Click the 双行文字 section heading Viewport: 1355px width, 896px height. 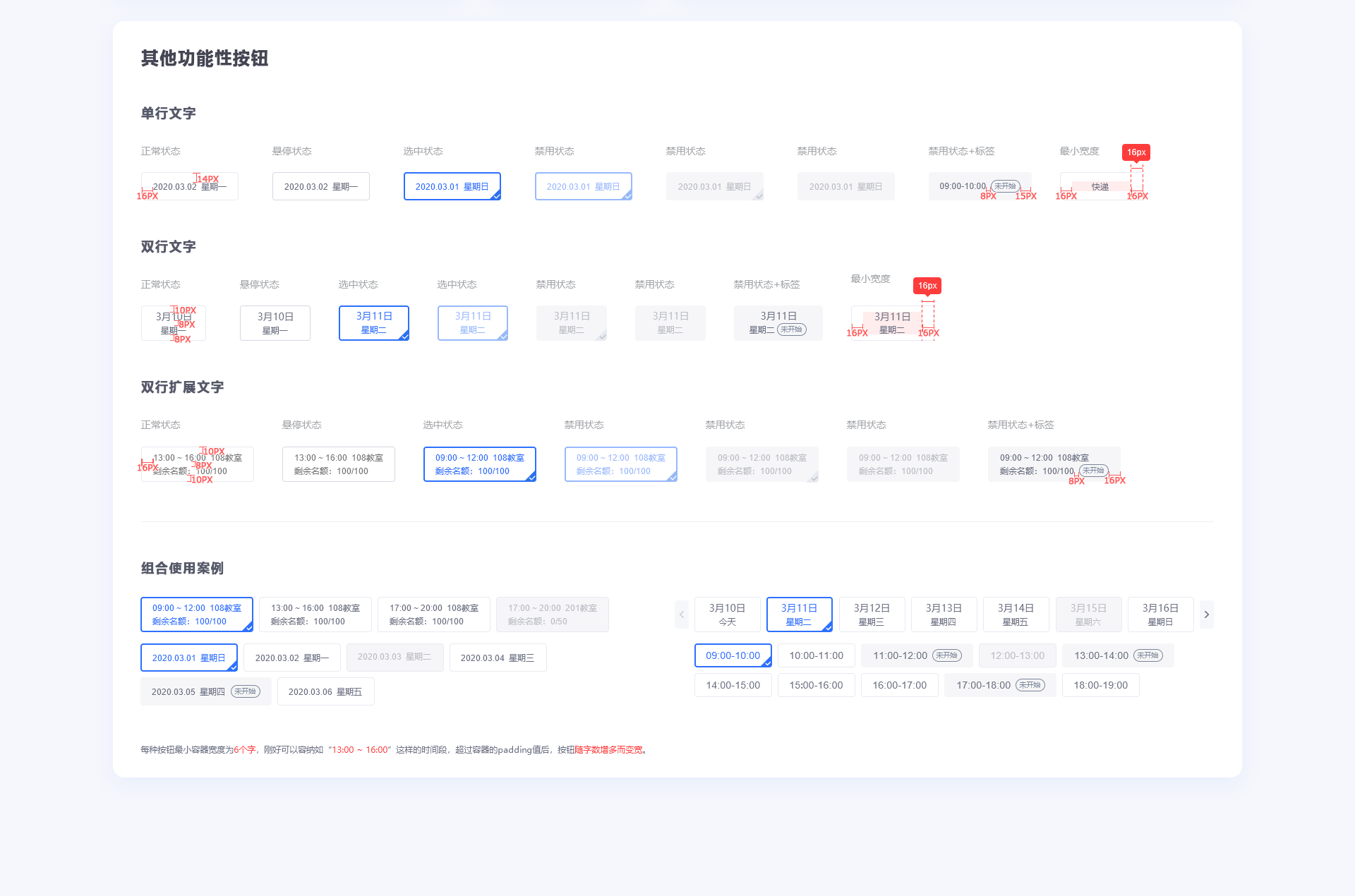pos(169,246)
